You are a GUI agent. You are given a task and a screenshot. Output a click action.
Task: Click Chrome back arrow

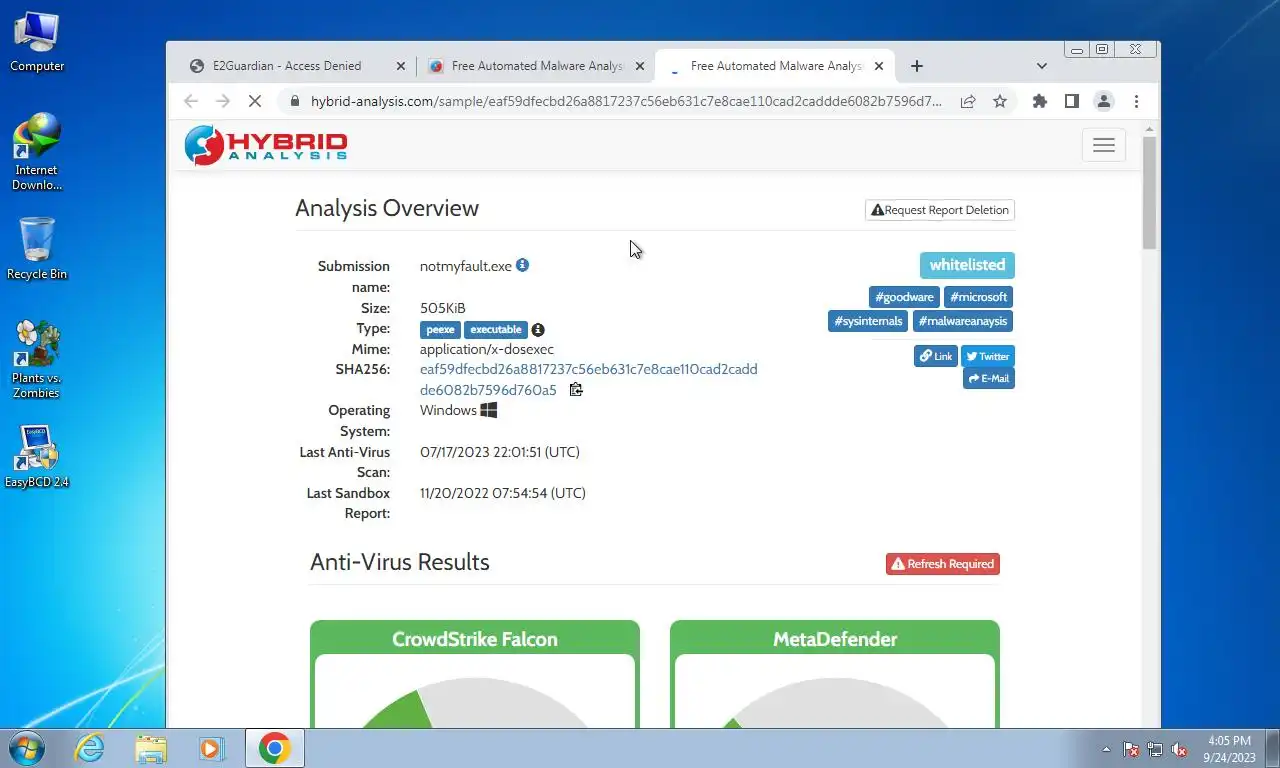pyautogui.click(x=191, y=101)
